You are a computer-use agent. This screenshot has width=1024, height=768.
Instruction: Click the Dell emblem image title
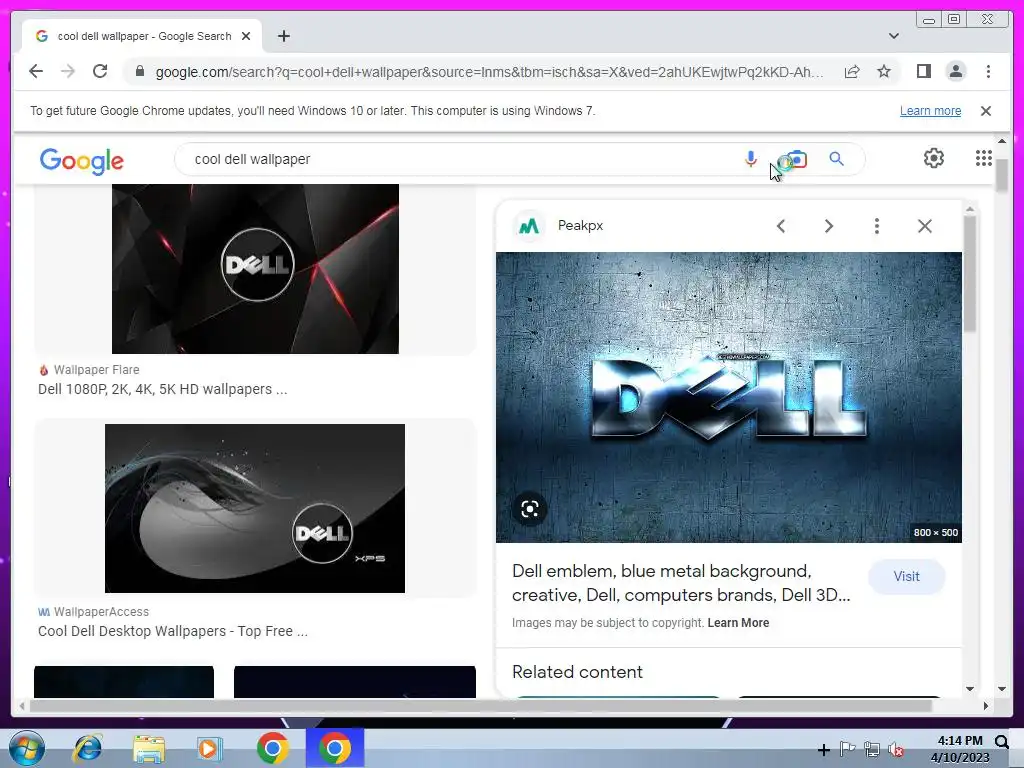coord(681,583)
